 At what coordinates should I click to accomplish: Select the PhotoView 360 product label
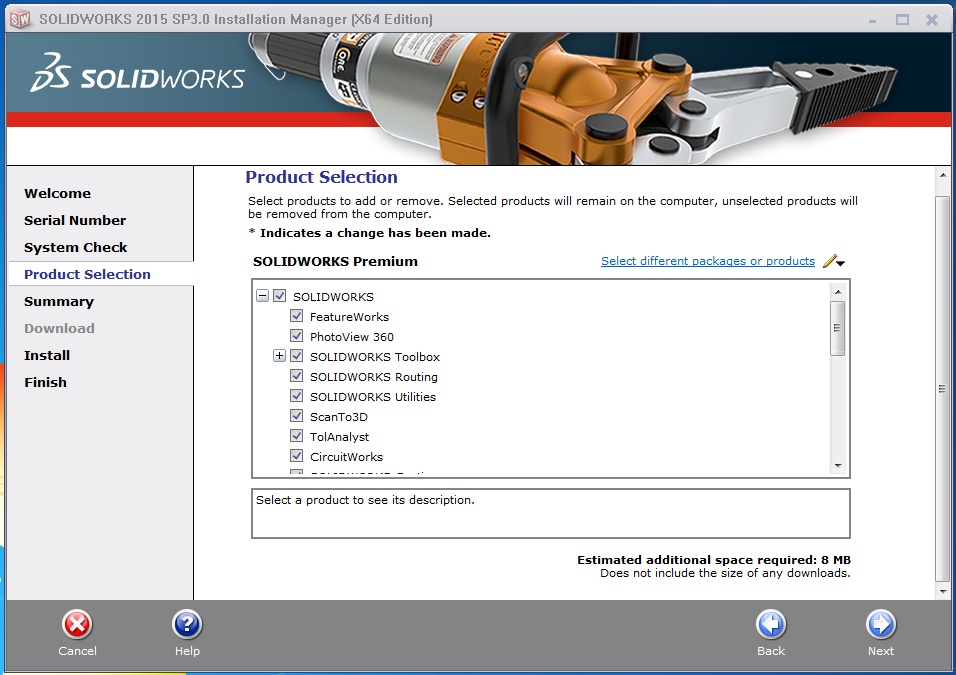(x=352, y=337)
